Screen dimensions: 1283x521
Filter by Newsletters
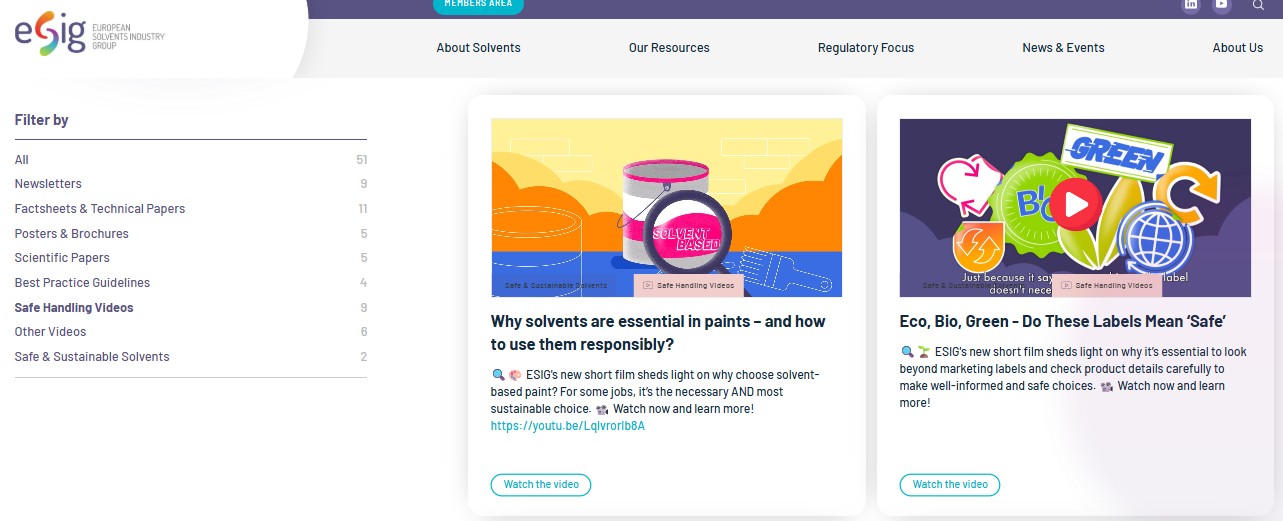tap(48, 184)
